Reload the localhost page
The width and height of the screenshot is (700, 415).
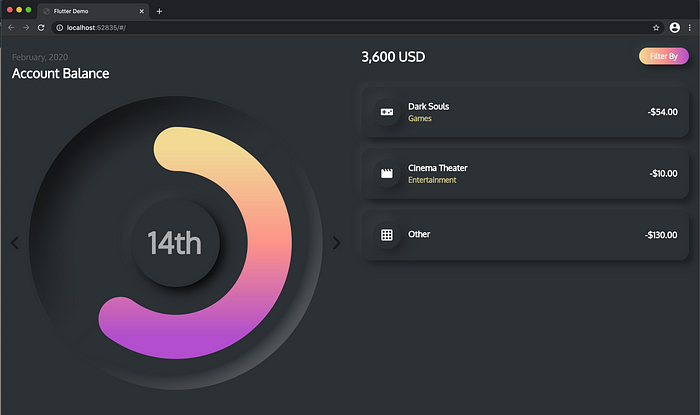[x=41, y=28]
